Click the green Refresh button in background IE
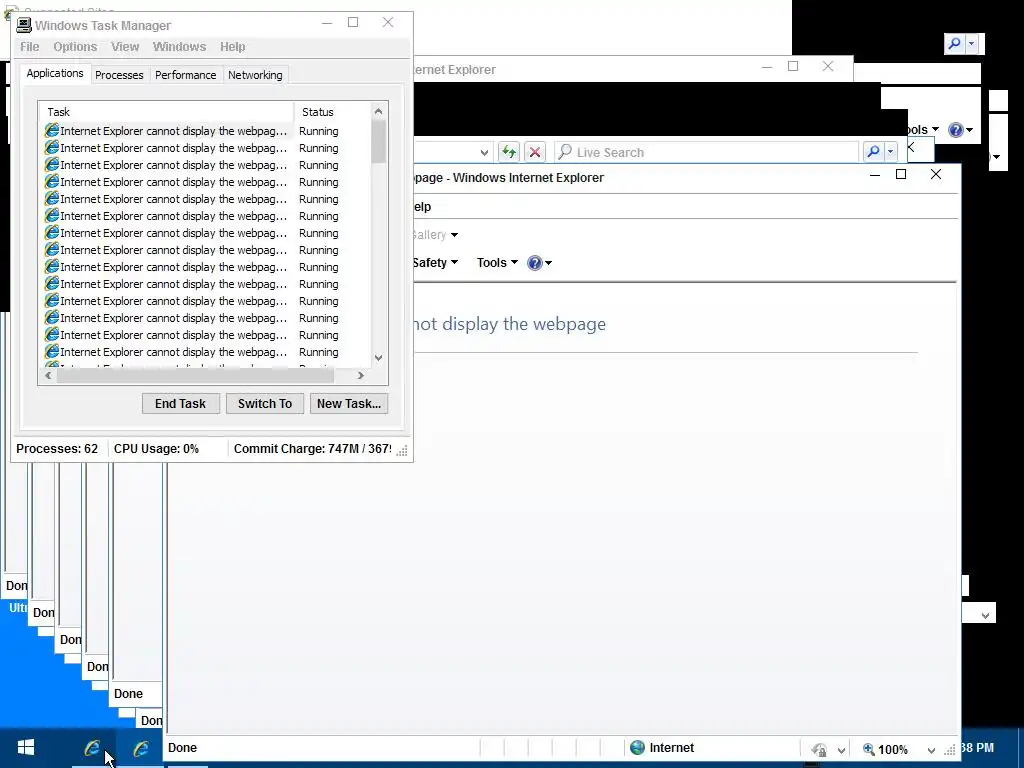Screen dimensions: 1024x768 (x=508, y=152)
